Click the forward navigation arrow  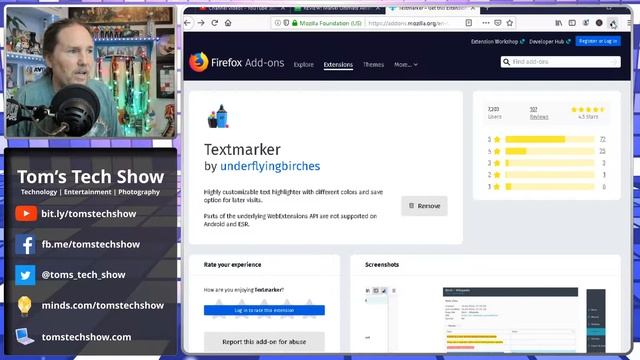(x=201, y=23)
